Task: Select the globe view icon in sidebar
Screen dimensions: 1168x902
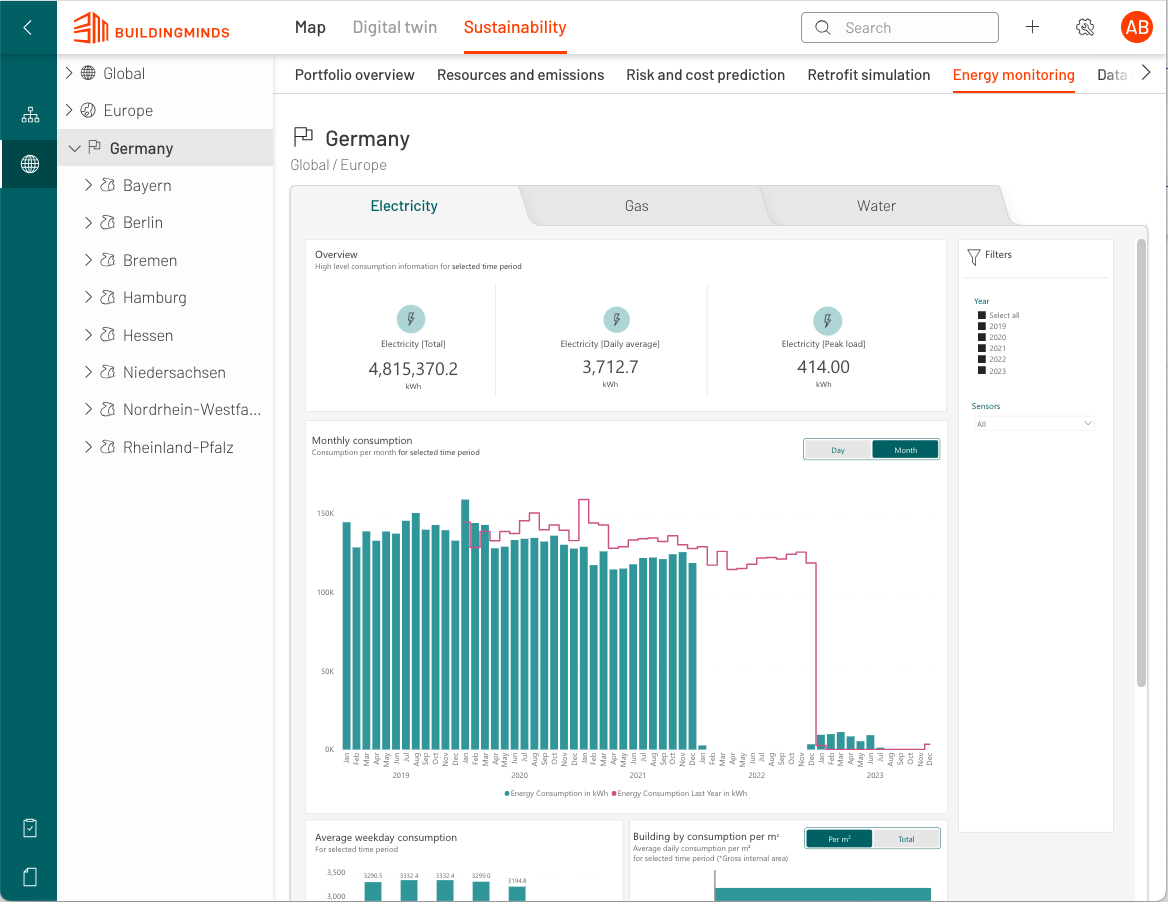Action: tap(30, 164)
